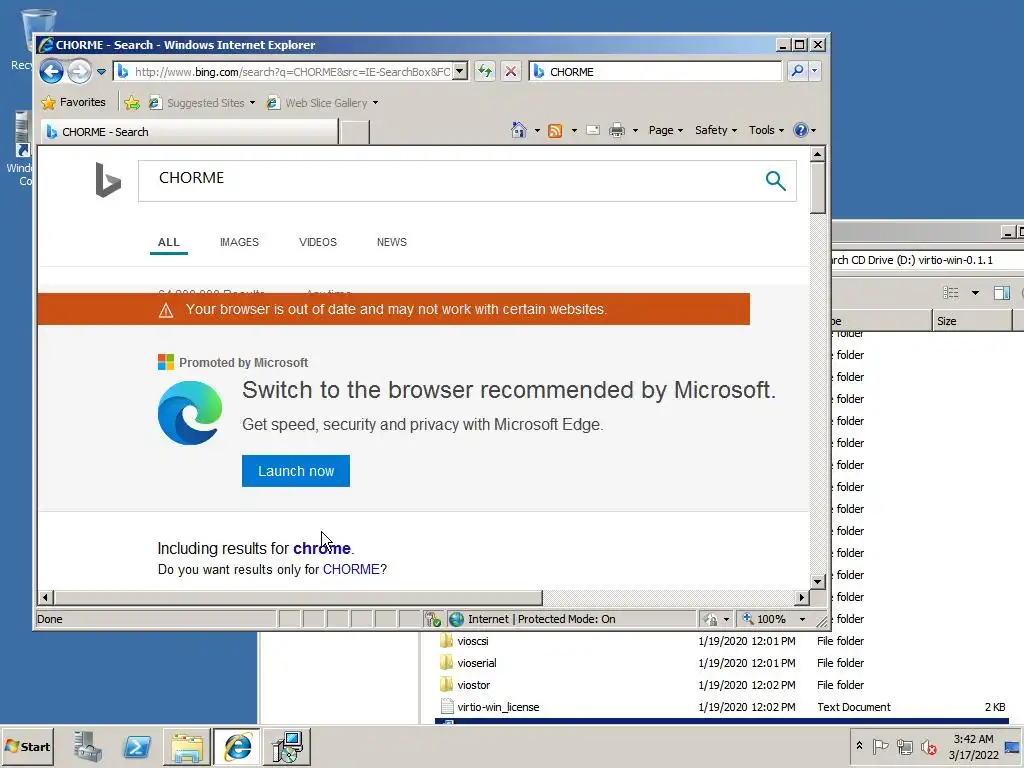Viewport: 1024px width, 768px height.
Task: Click the Print icon
Action: (x=616, y=131)
